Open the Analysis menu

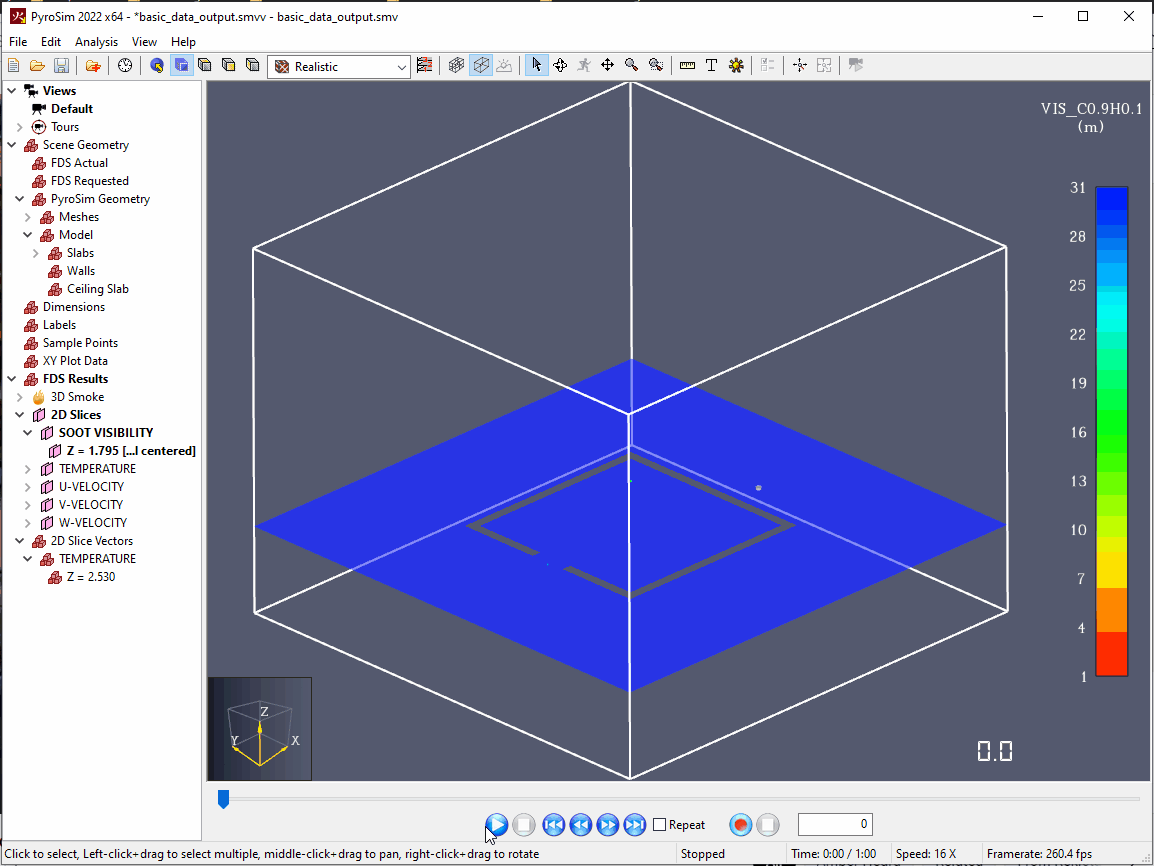pos(96,42)
